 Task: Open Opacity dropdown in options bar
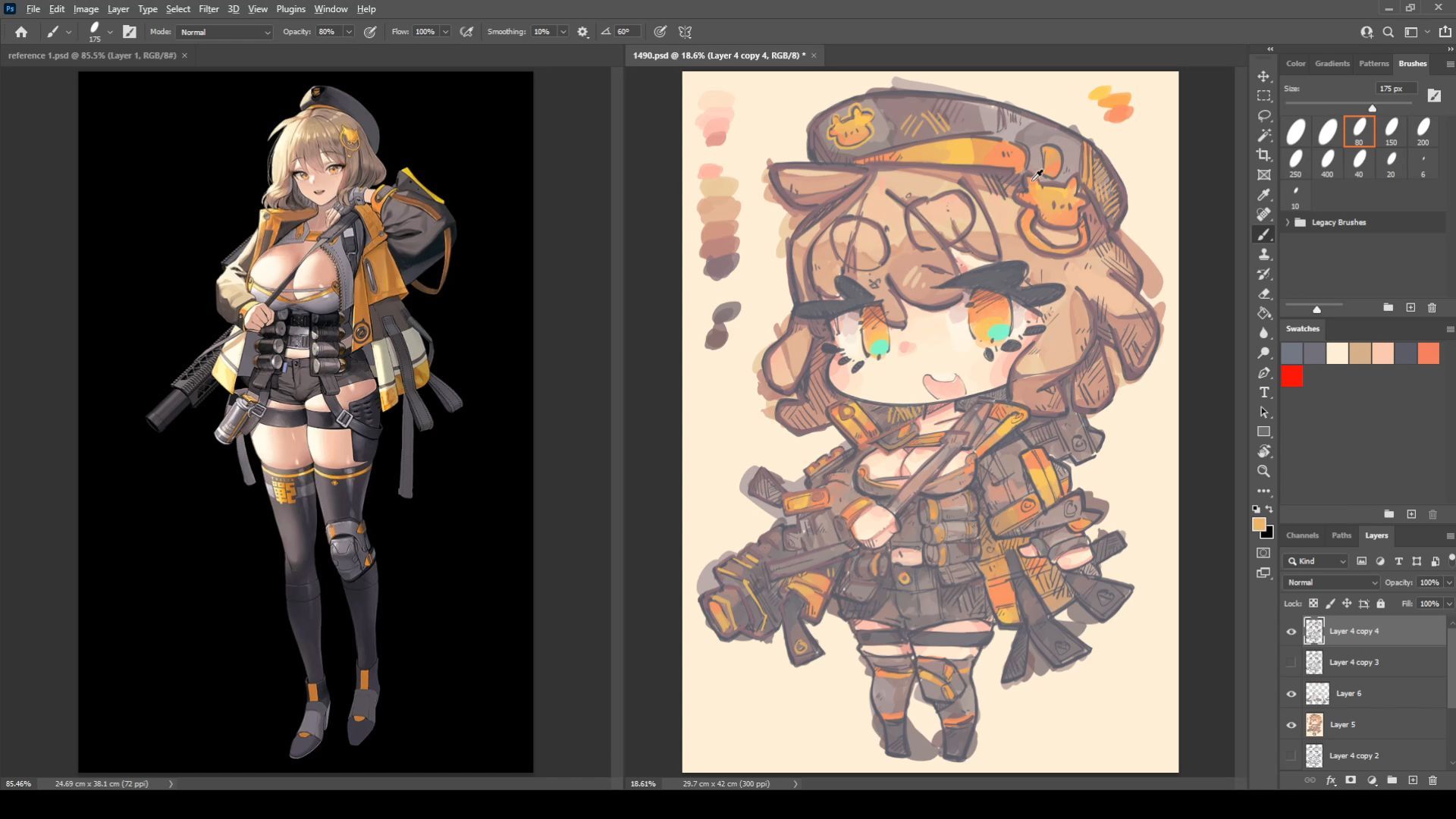pos(349,32)
